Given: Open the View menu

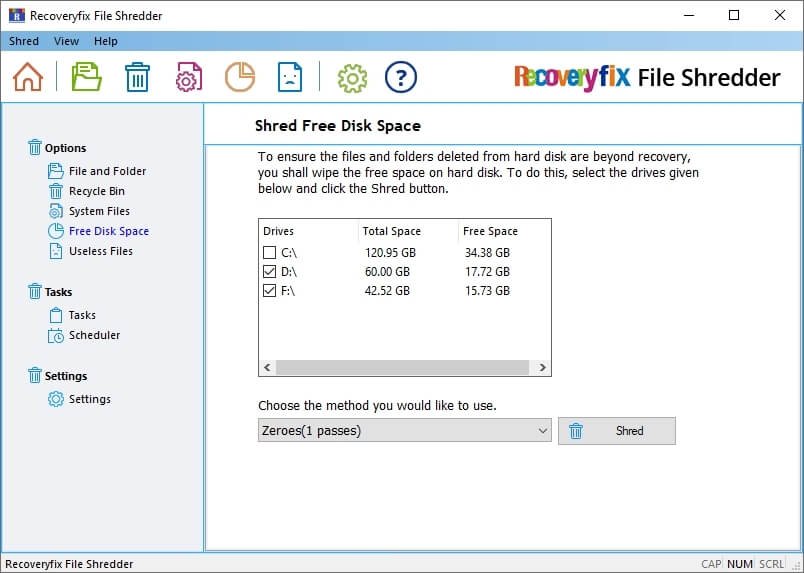Looking at the screenshot, I should click(x=66, y=41).
